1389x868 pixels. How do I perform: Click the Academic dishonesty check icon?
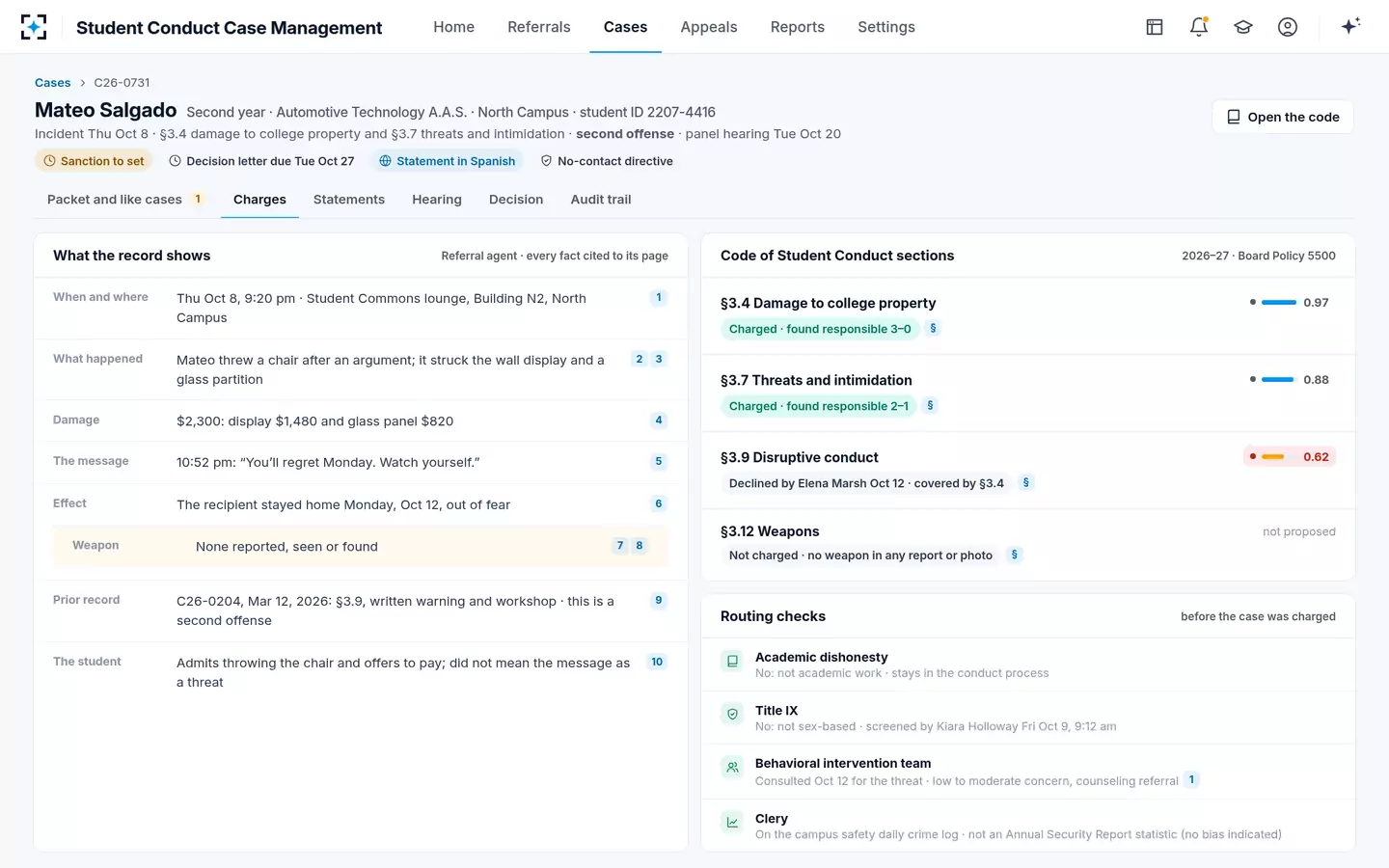732,661
